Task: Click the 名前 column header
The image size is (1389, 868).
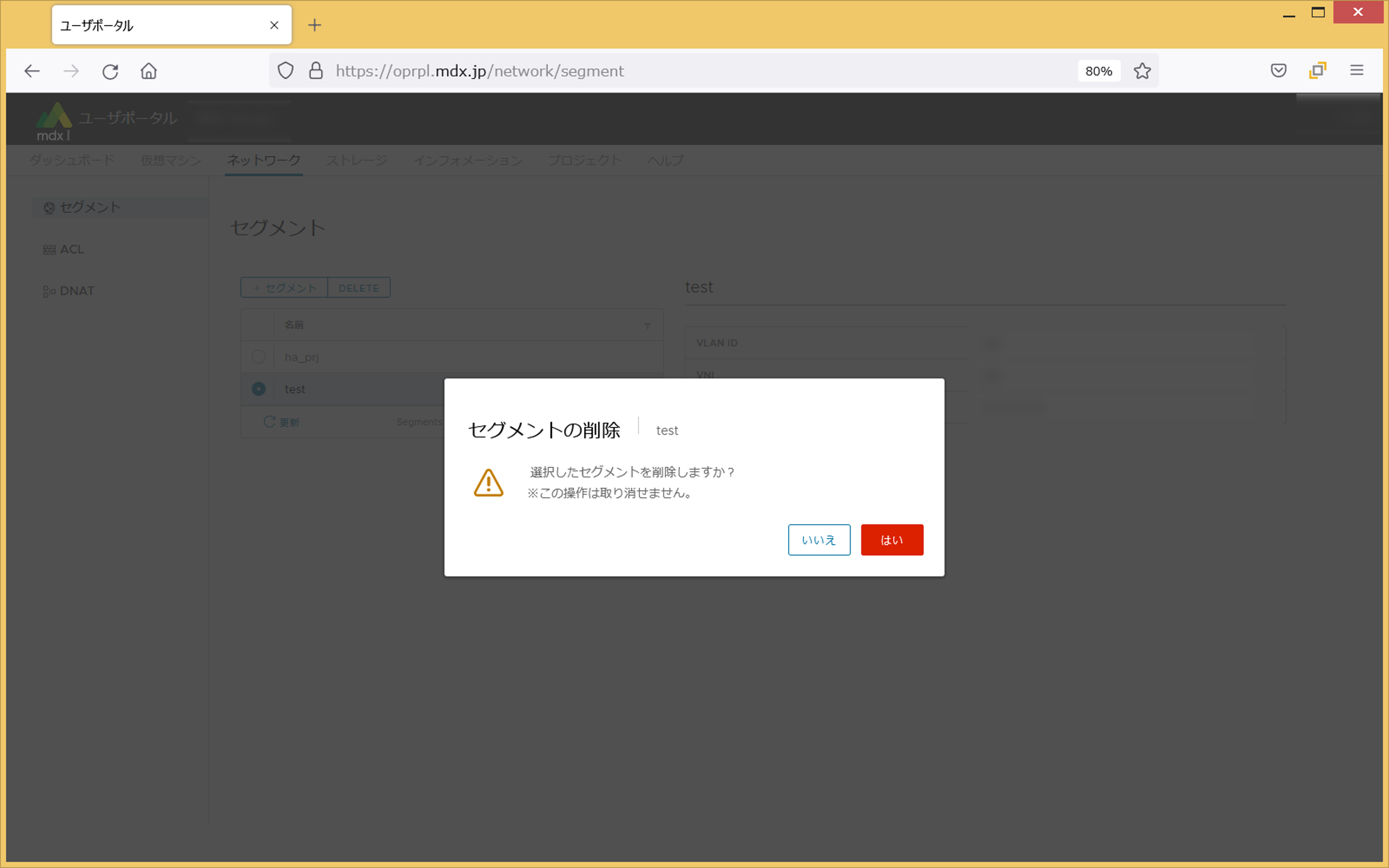Action: [294, 325]
